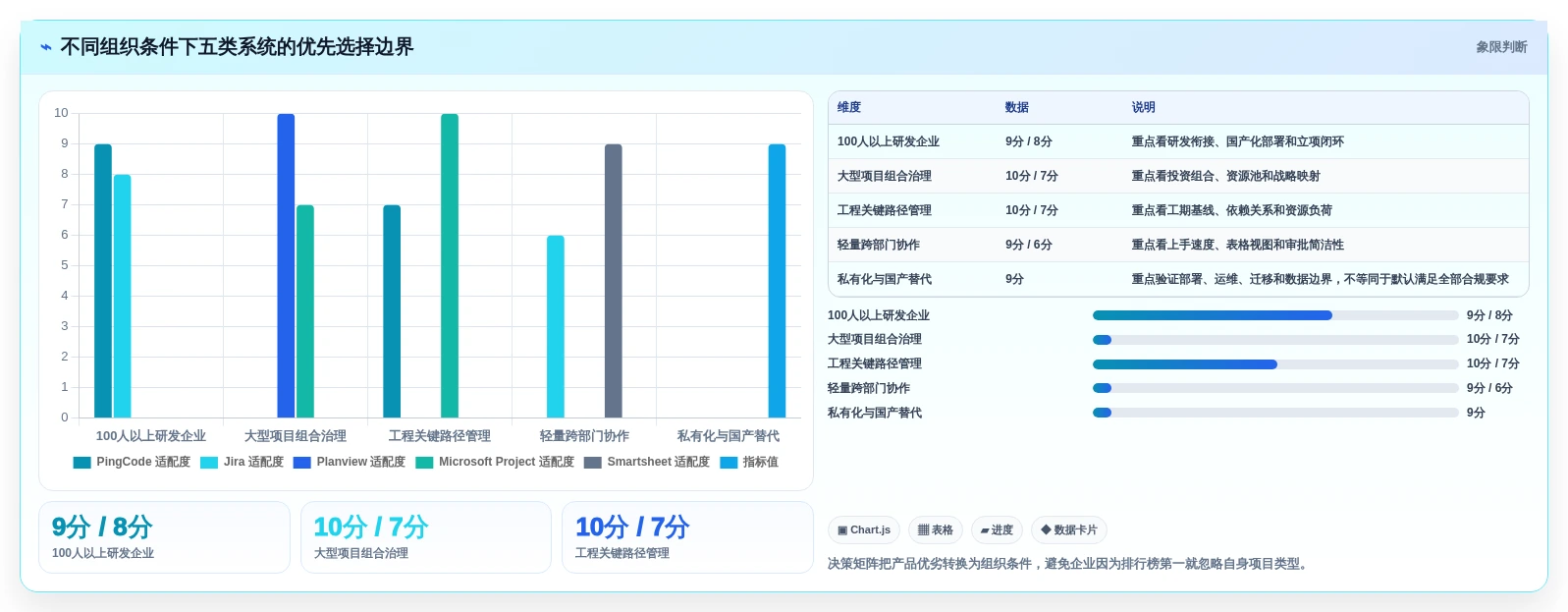Click the 100人以上研发企业 progress bar

[1275, 315]
